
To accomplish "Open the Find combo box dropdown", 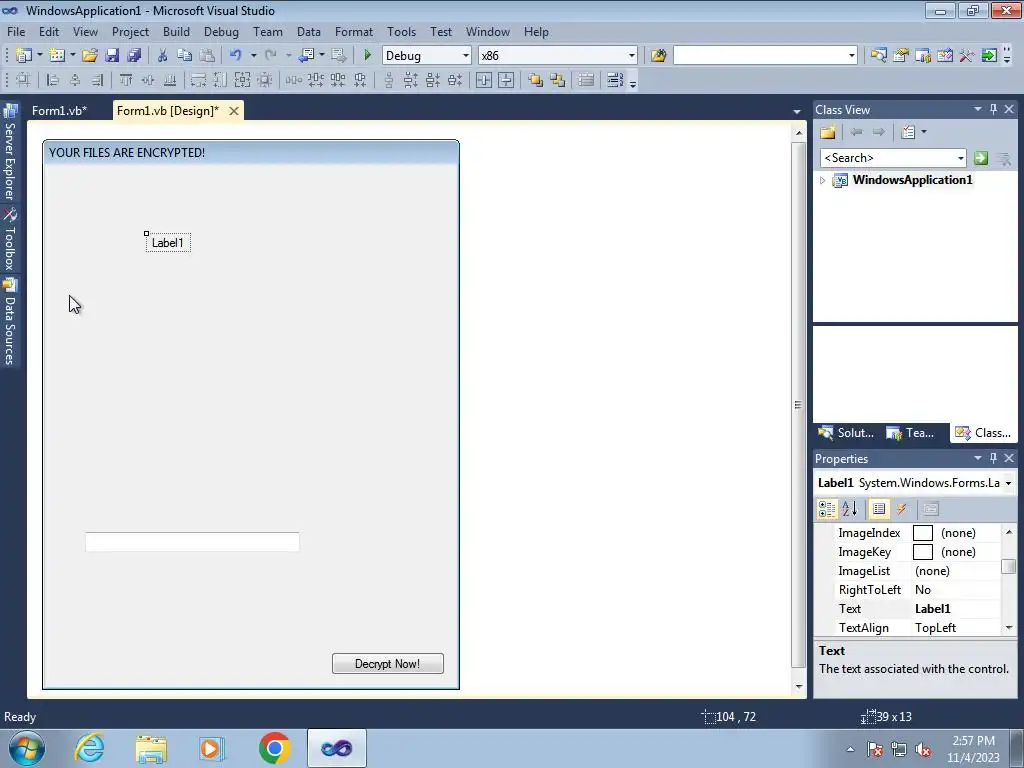I will [x=852, y=56].
